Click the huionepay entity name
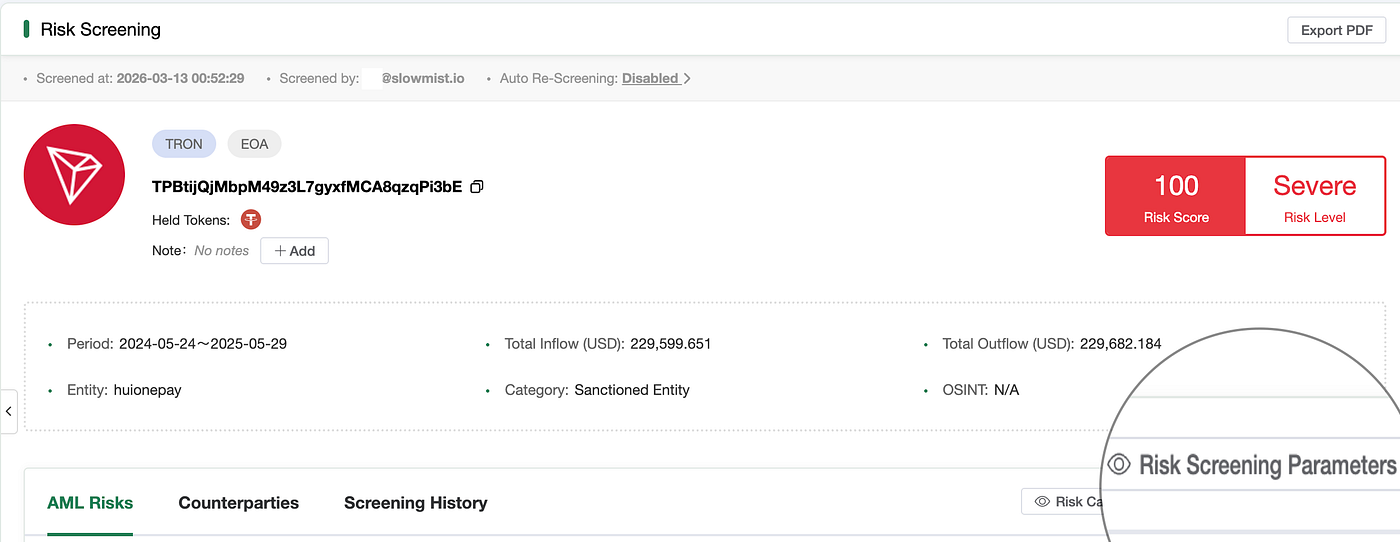 (147, 390)
